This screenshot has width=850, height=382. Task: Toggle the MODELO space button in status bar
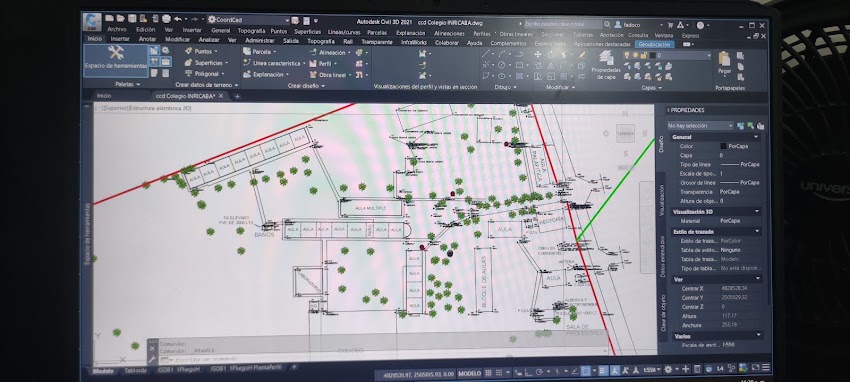469,373
